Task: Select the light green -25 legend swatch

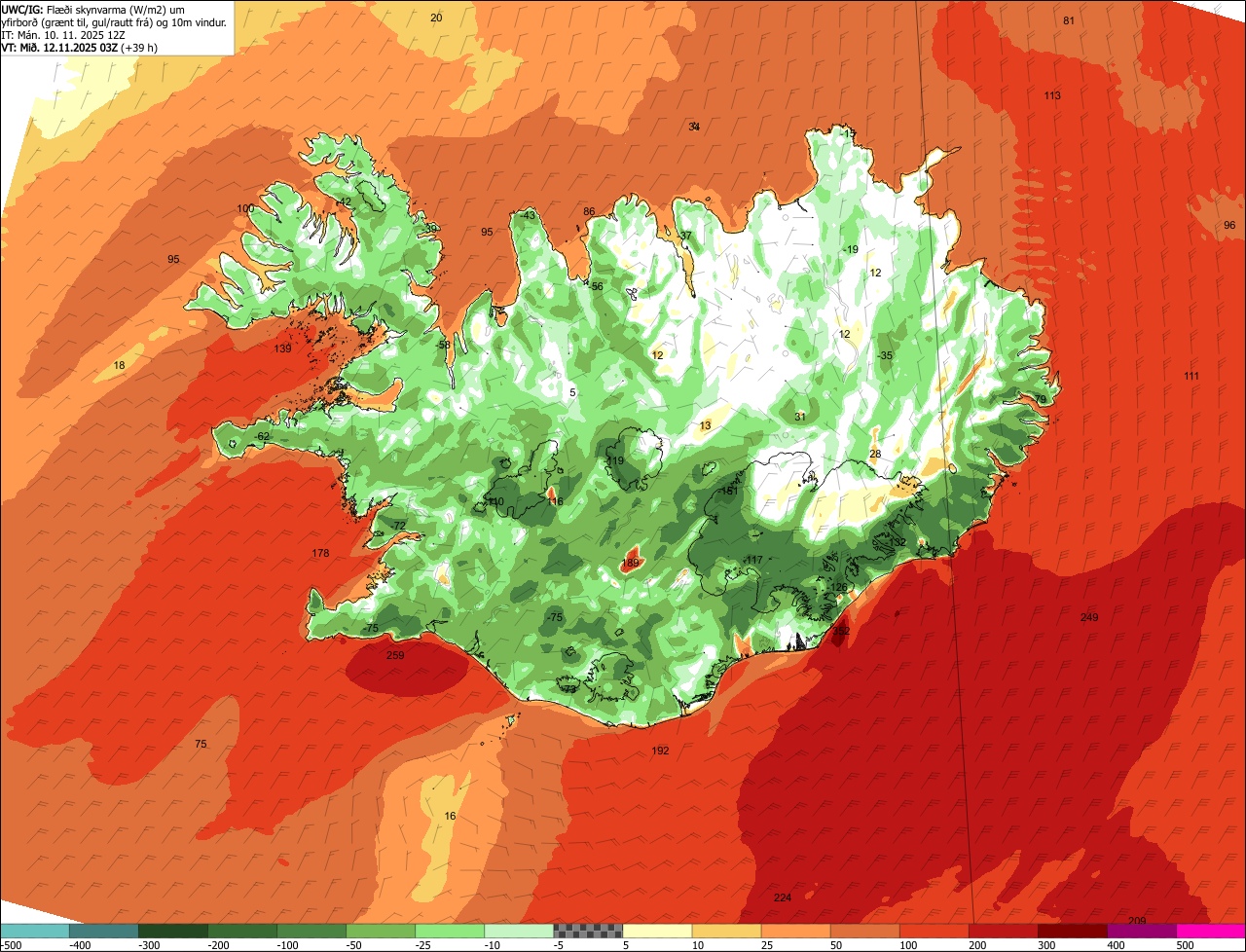Action: (x=450, y=931)
